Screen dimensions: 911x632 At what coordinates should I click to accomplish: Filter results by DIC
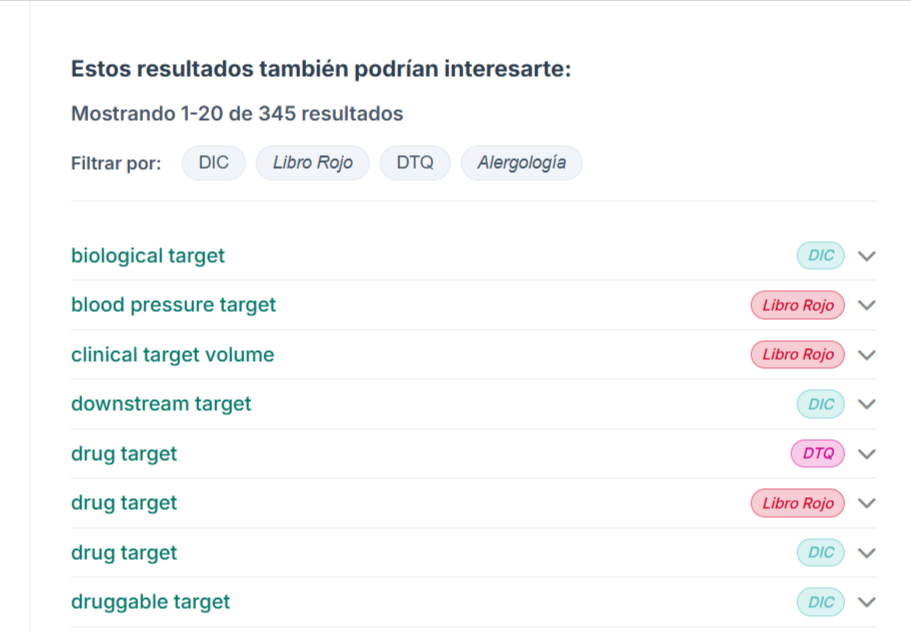pos(213,163)
